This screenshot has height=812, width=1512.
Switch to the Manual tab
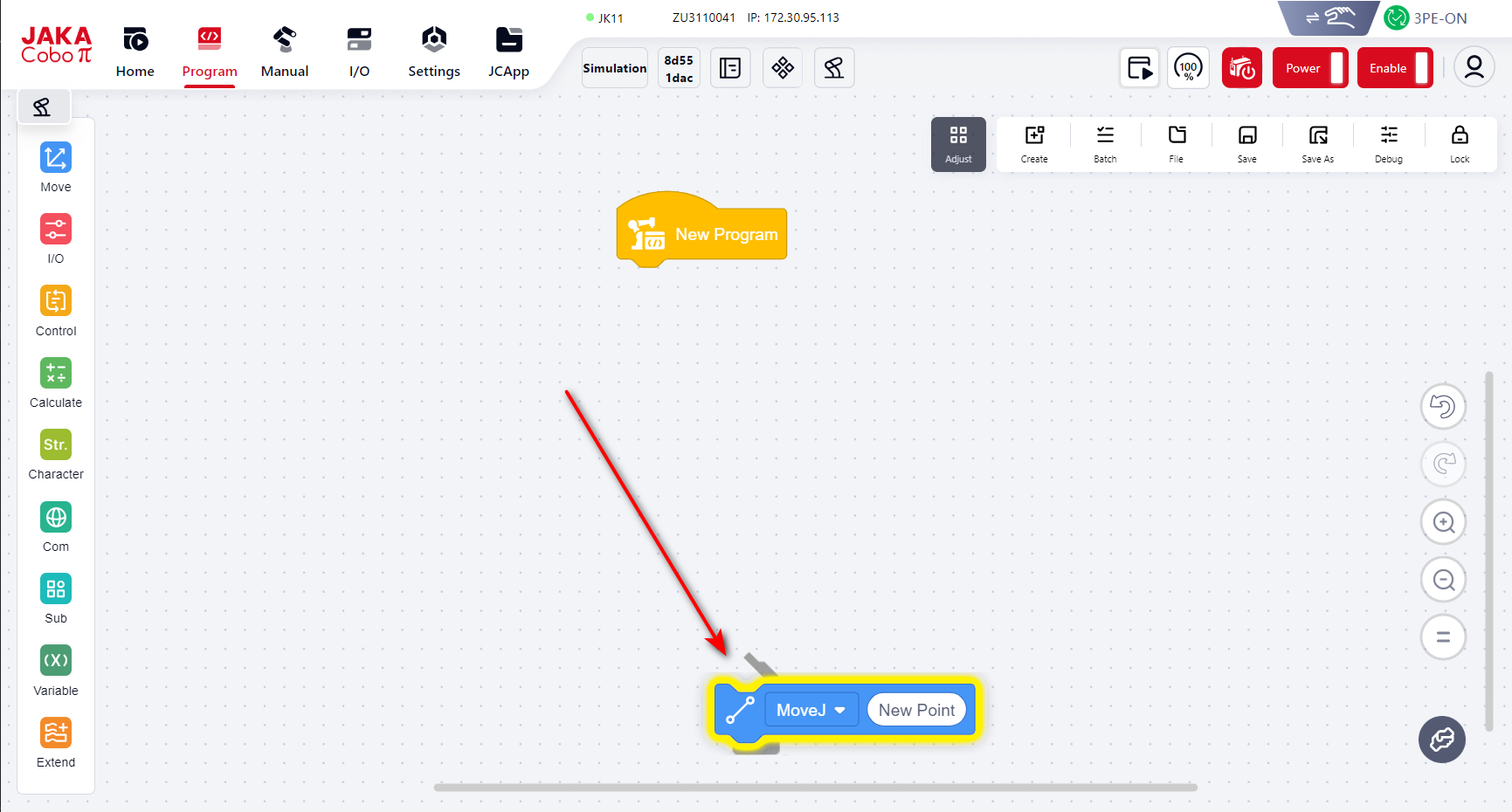(x=285, y=52)
